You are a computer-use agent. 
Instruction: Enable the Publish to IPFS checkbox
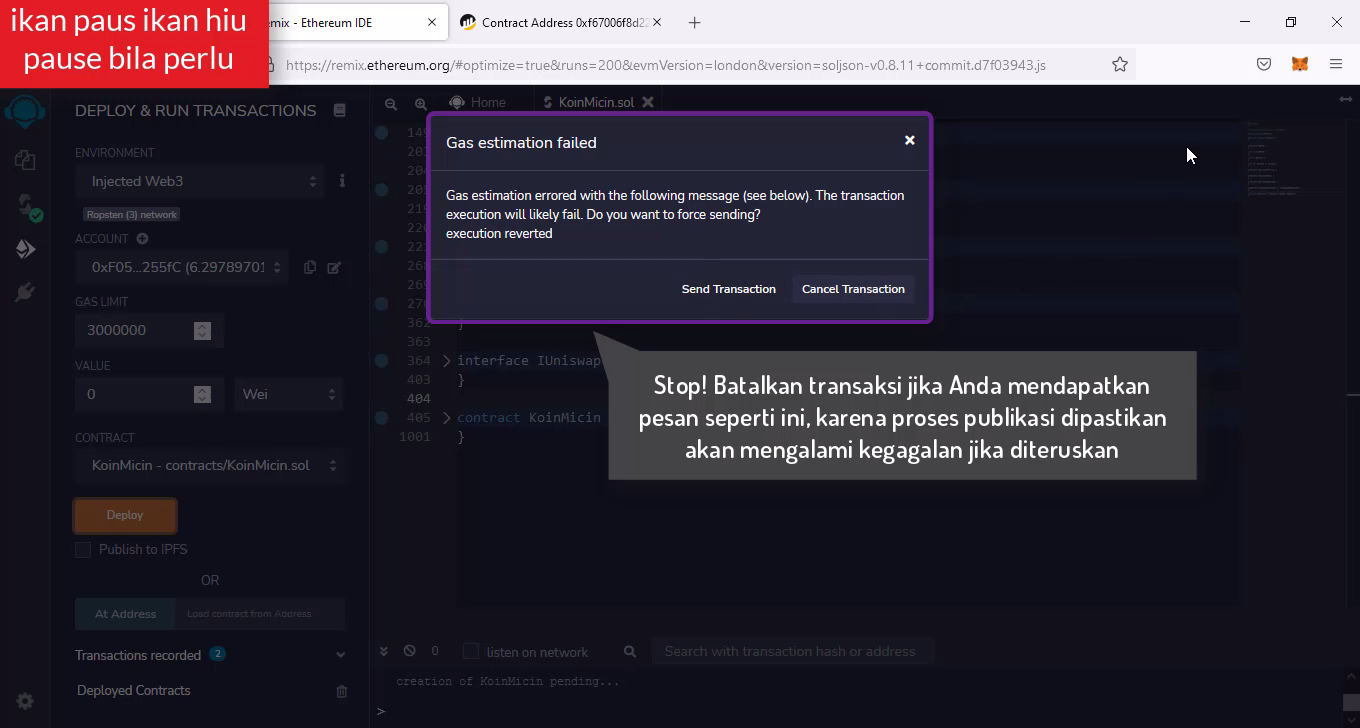pos(83,549)
